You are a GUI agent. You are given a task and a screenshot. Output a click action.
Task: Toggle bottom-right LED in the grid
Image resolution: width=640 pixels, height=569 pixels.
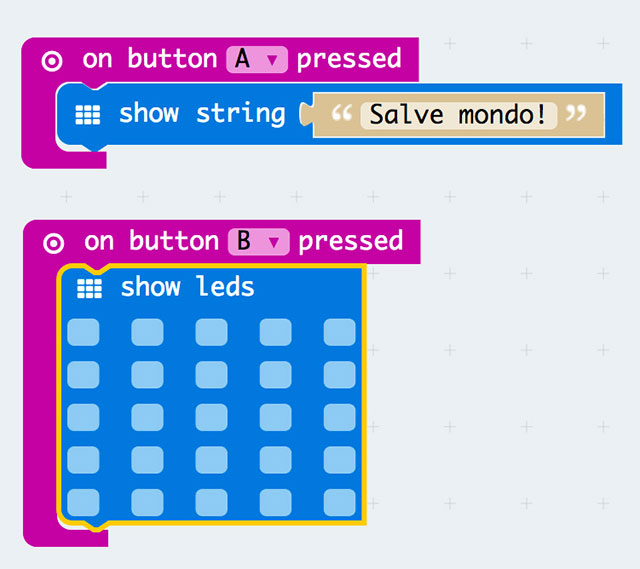pos(339,502)
